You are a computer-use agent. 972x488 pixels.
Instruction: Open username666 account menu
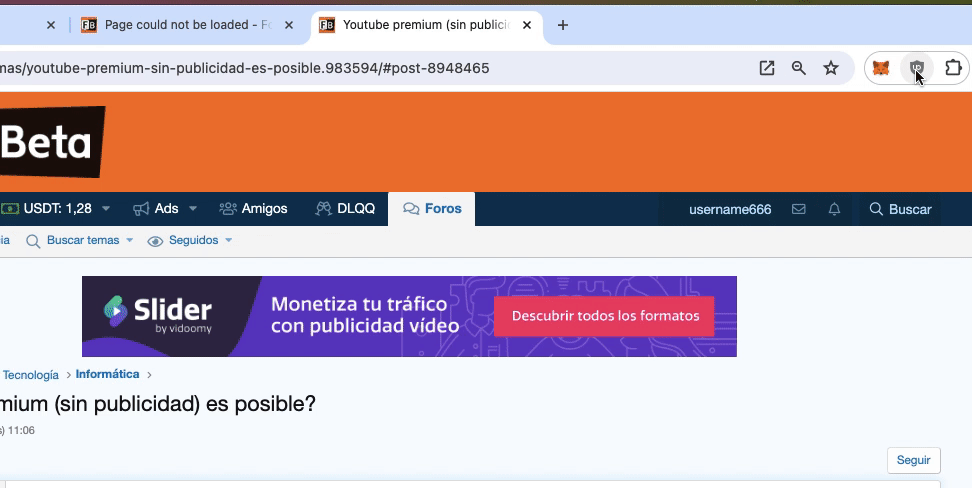(730, 210)
